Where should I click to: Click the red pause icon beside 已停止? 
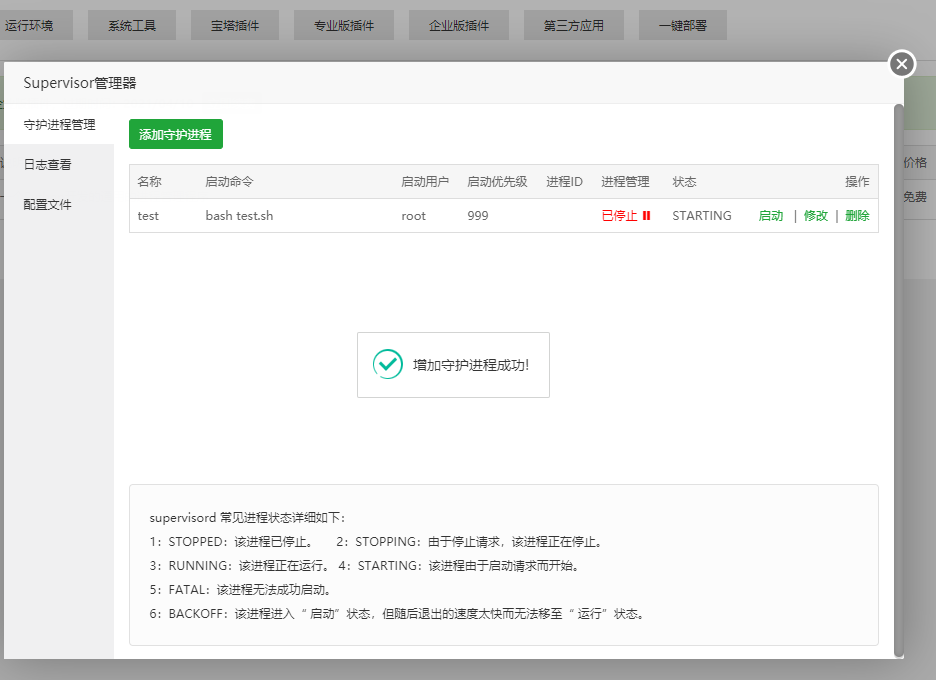point(646,216)
